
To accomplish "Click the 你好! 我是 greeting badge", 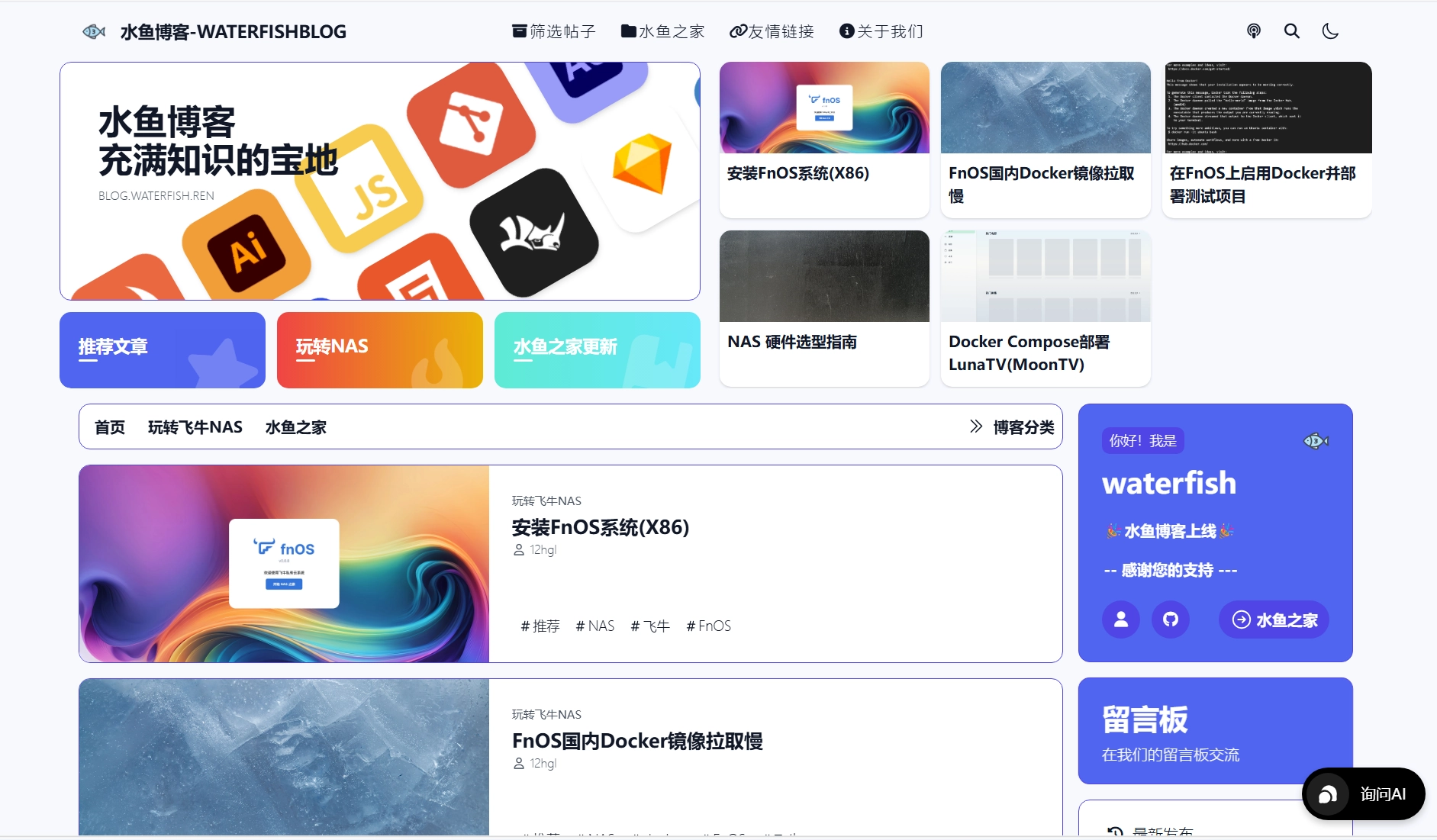I will [x=1143, y=441].
